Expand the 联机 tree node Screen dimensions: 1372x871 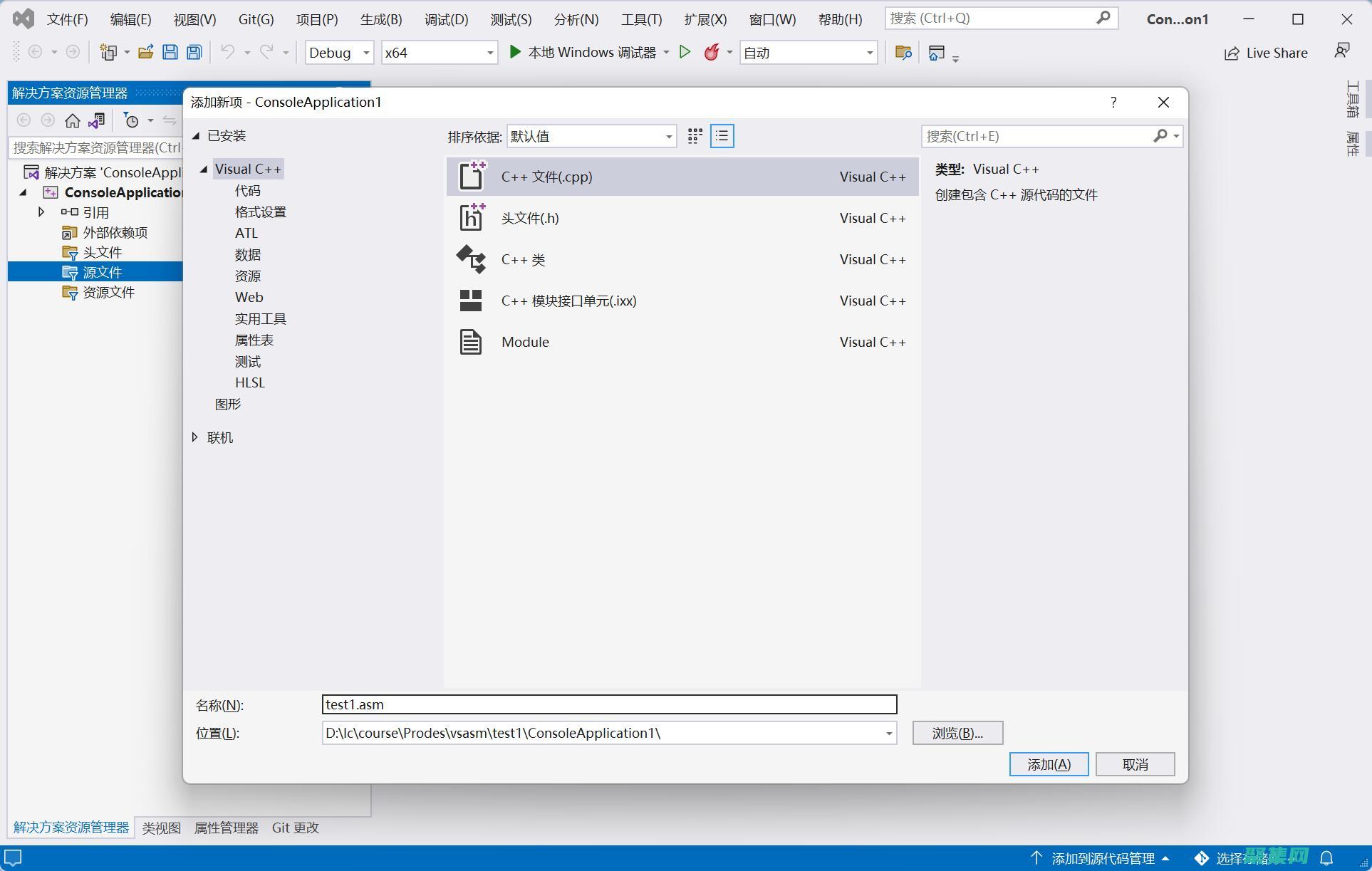(194, 437)
